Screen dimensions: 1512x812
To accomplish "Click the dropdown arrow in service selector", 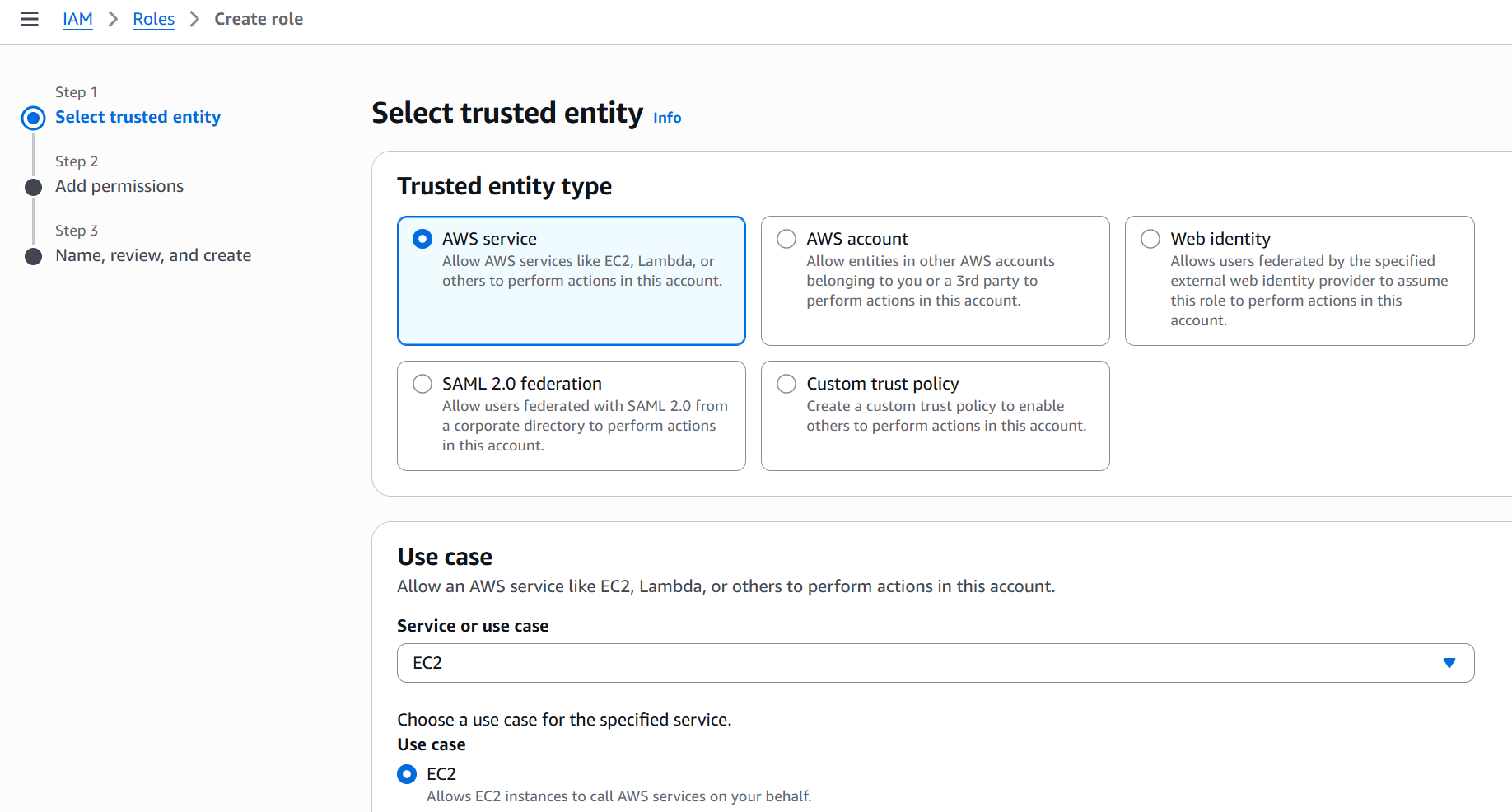I will 1449,663.
